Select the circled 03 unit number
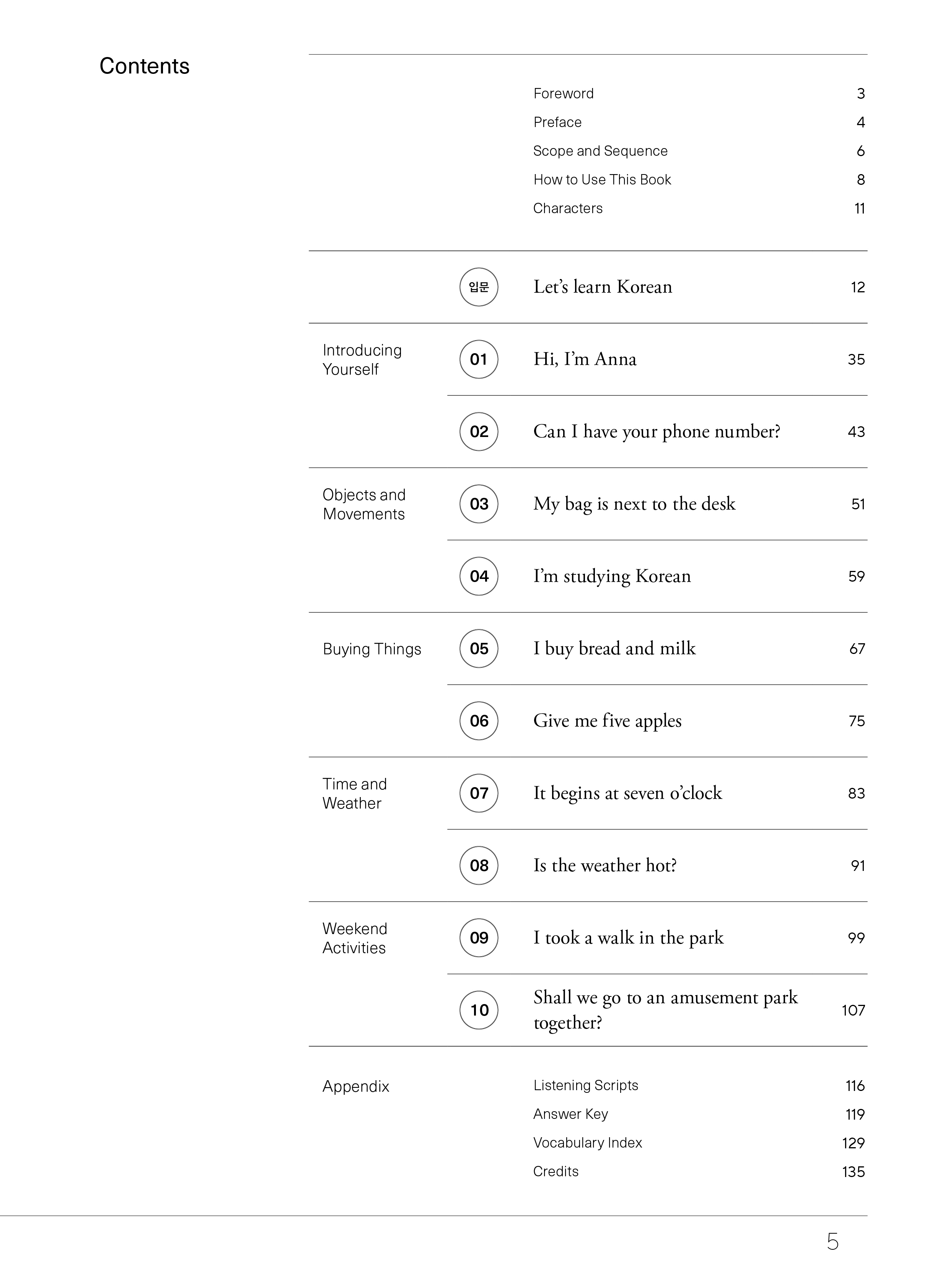Image resolution: width=940 pixels, height=1288 pixels. point(479,504)
